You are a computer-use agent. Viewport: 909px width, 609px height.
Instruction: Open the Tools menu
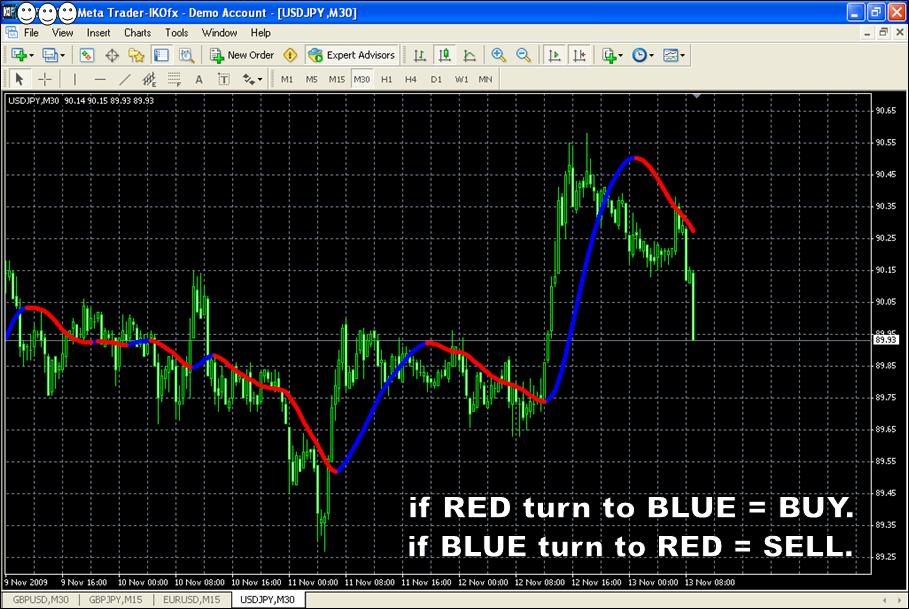click(x=176, y=33)
